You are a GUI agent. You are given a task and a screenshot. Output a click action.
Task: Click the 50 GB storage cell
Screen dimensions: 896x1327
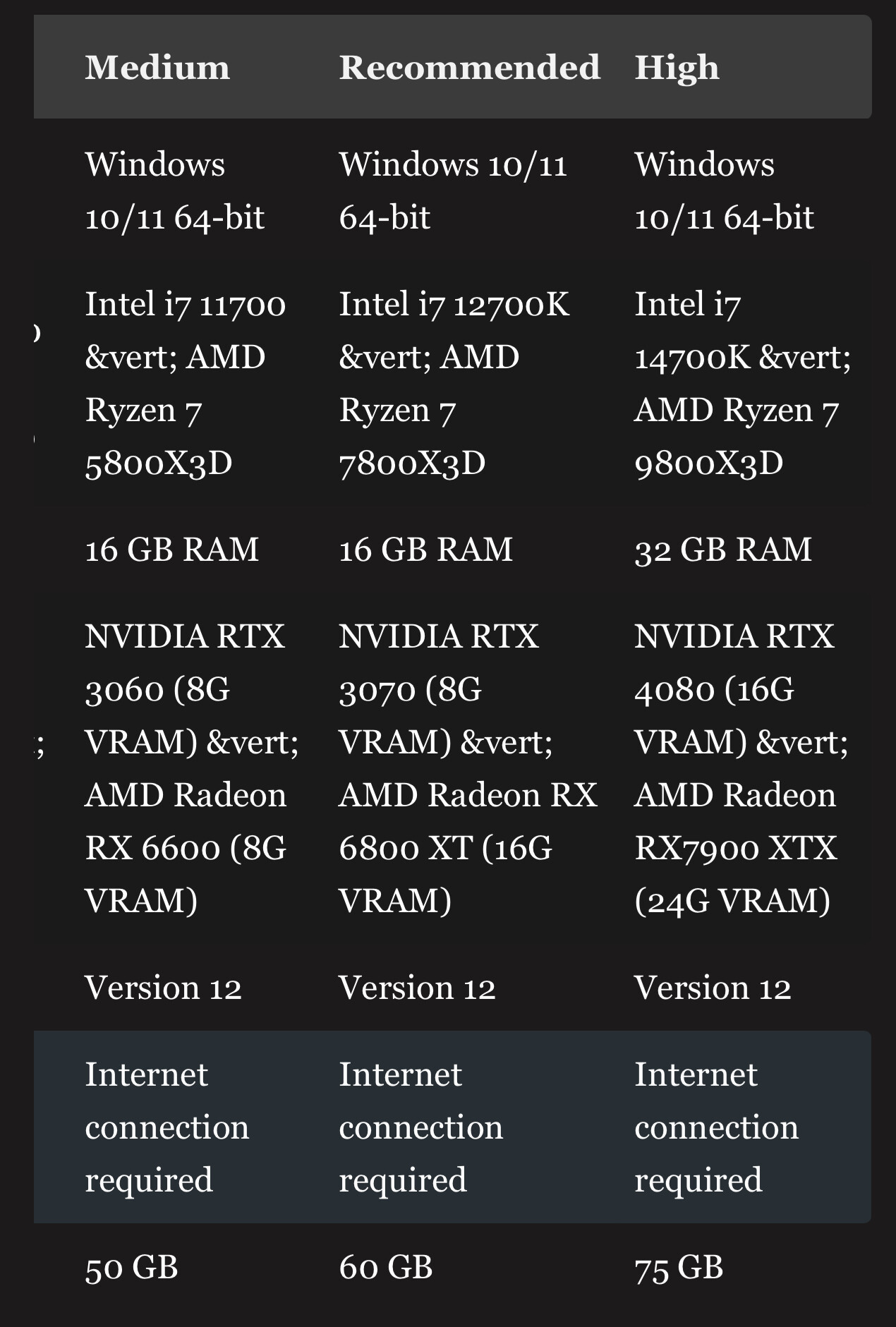coord(131,1267)
